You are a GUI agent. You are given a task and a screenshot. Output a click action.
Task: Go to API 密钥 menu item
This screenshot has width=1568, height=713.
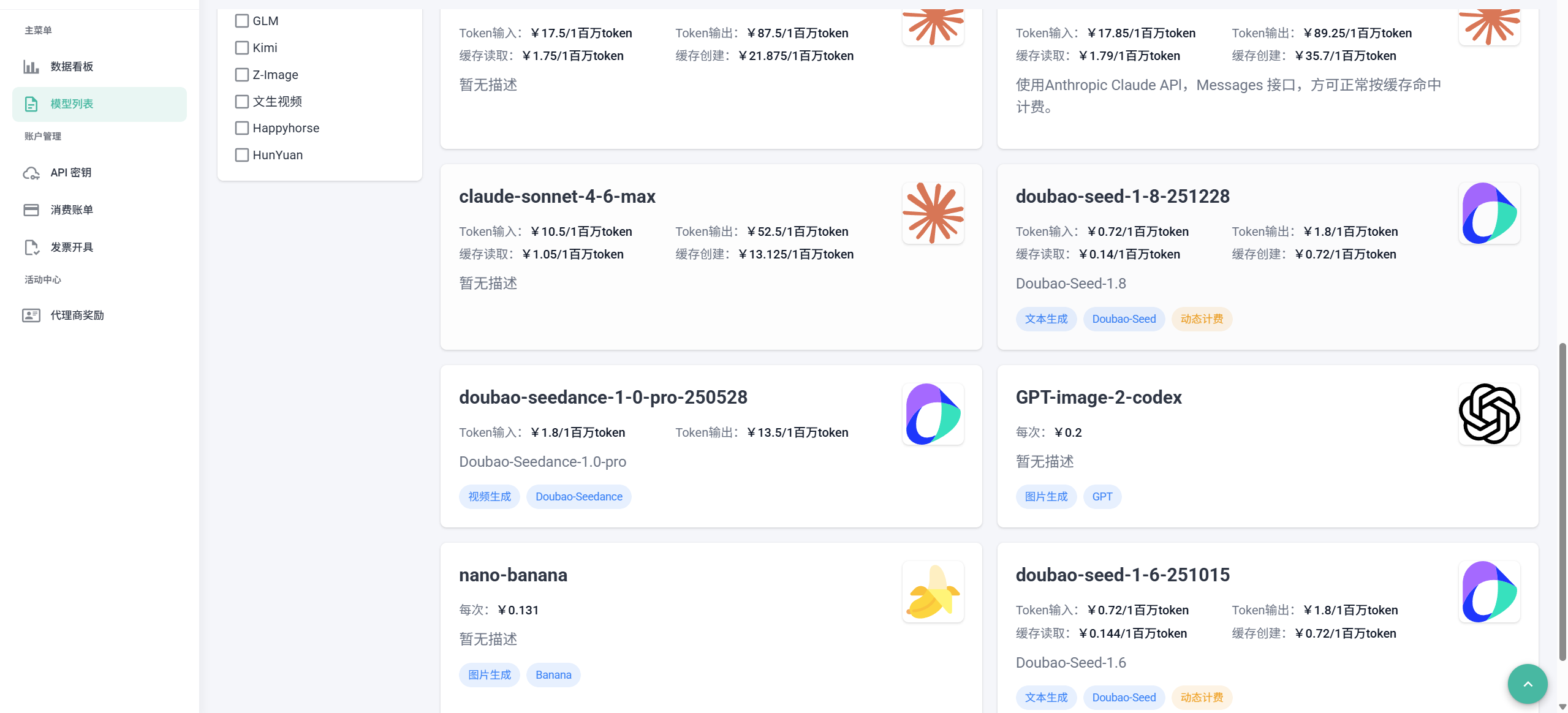[99, 173]
